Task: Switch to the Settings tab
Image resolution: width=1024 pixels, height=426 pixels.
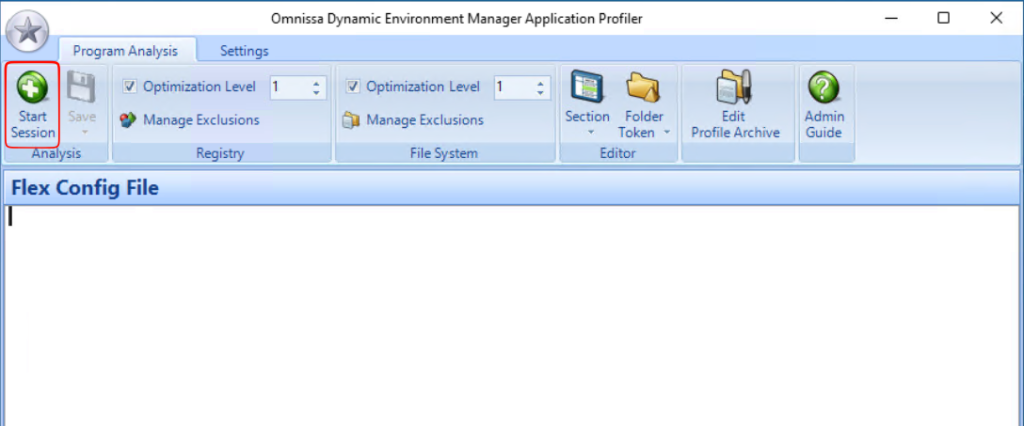Action: click(x=244, y=50)
